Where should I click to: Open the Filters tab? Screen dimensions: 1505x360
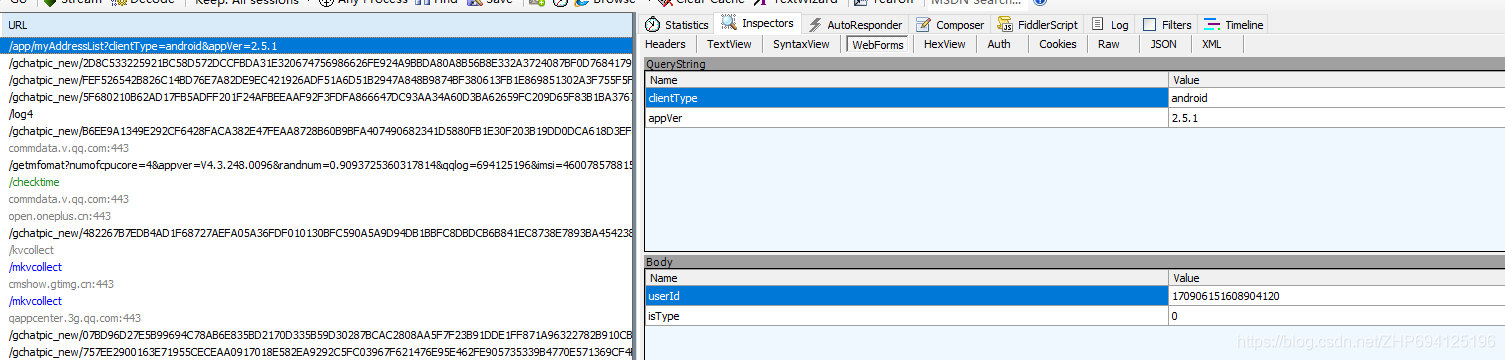(x=1167, y=24)
